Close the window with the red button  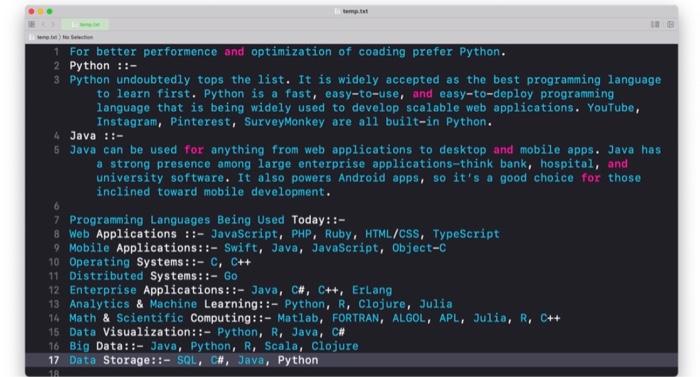click(x=32, y=11)
